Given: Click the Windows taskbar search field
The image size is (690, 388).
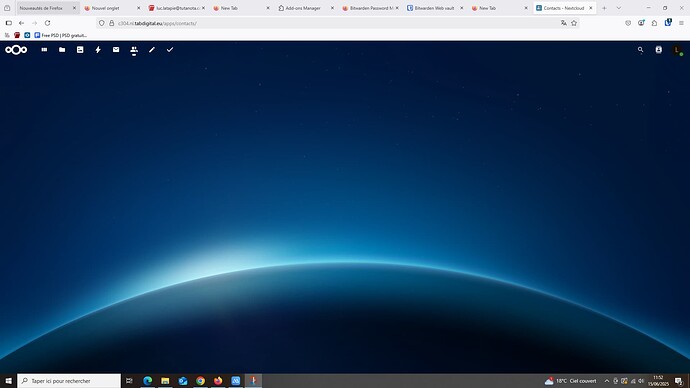Looking at the screenshot, I should click(69, 381).
